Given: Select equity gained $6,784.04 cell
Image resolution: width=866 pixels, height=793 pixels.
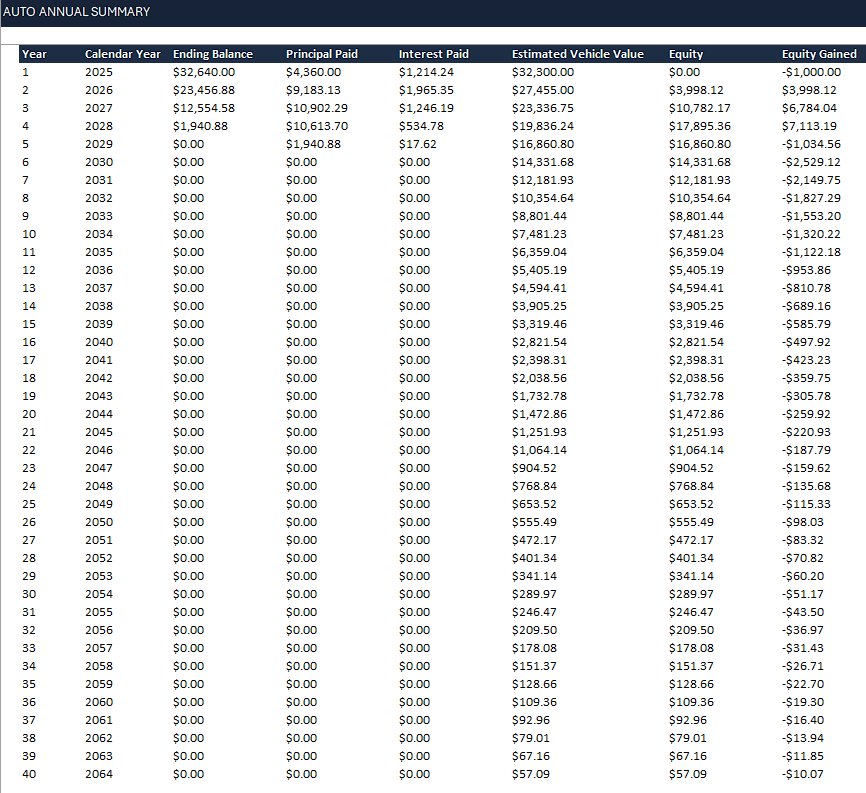Looking at the screenshot, I should coord(809,108).
